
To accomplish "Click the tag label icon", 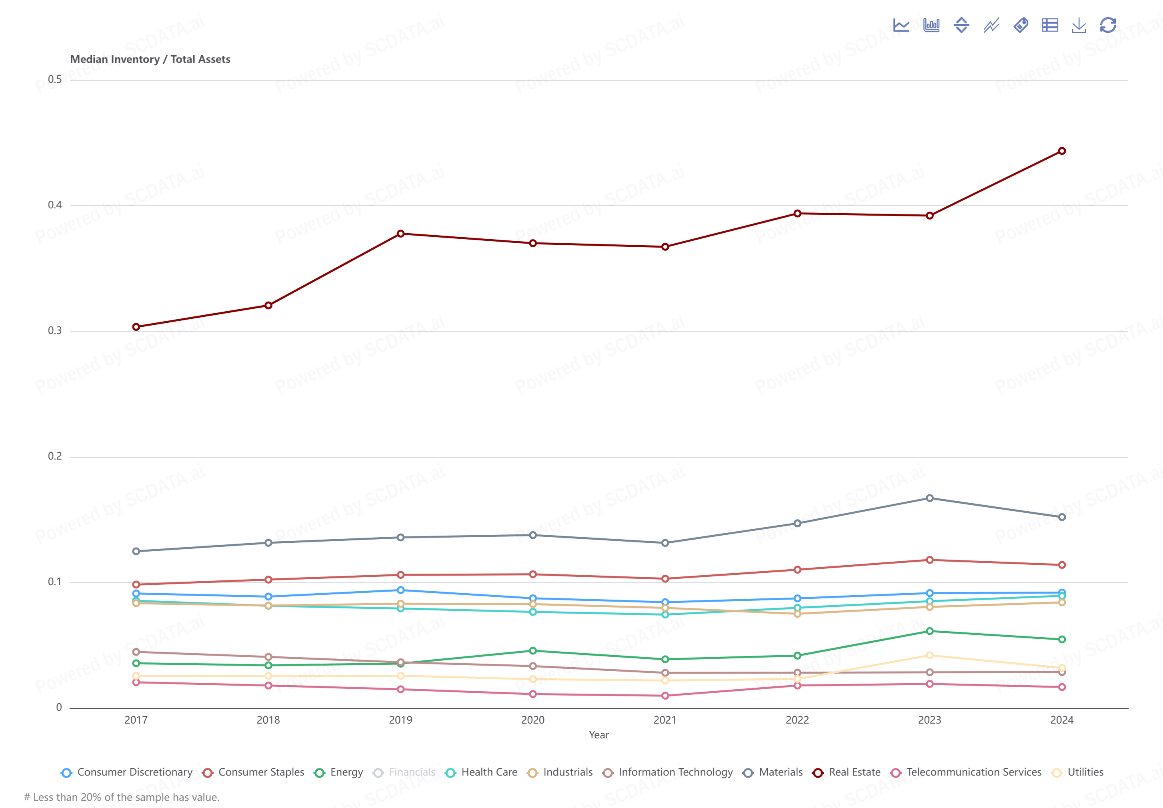I will pos(1021,25).
